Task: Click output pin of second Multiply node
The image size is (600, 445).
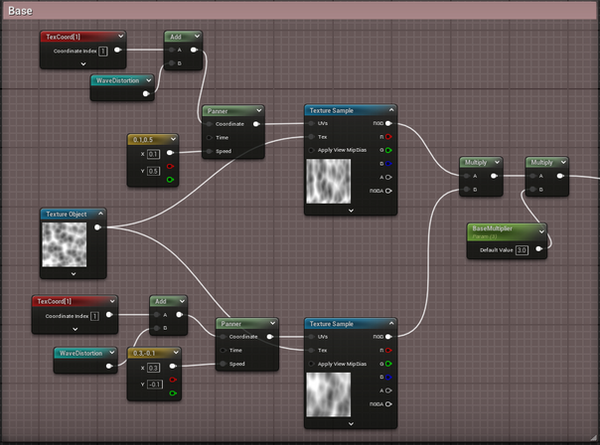Action: 560,176
